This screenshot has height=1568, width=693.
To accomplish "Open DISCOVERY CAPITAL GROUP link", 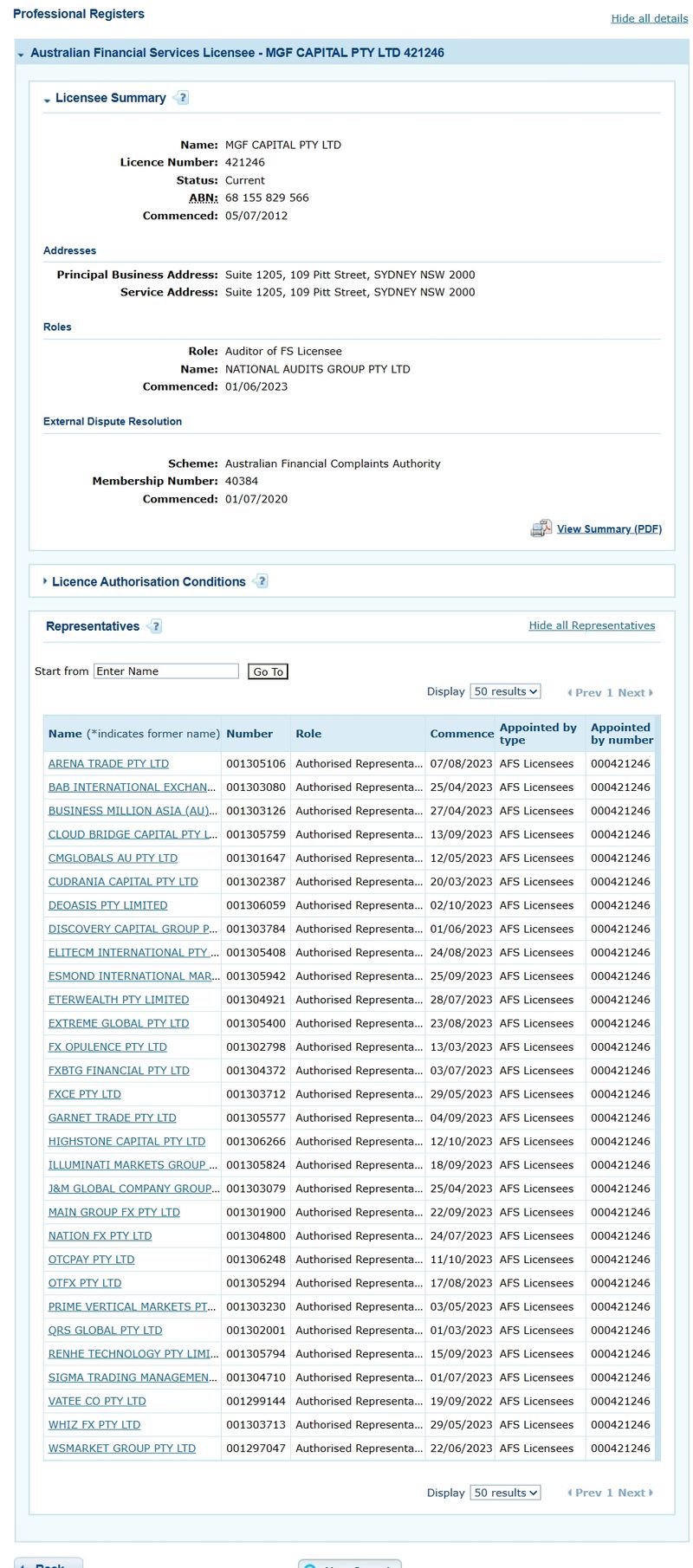I will [x=133, y=929].
